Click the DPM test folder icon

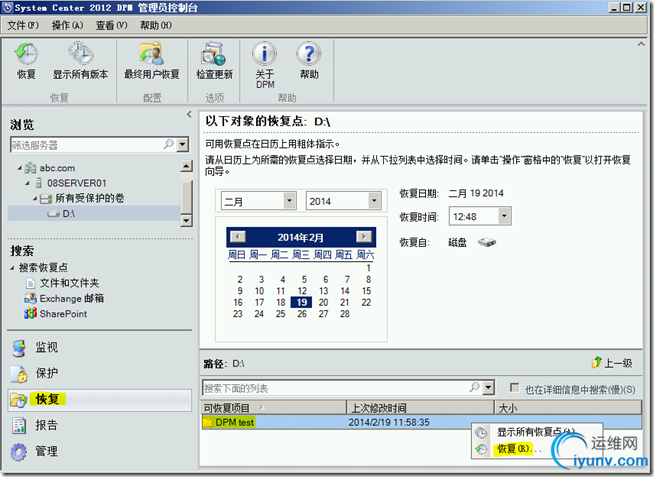point(207,422)
